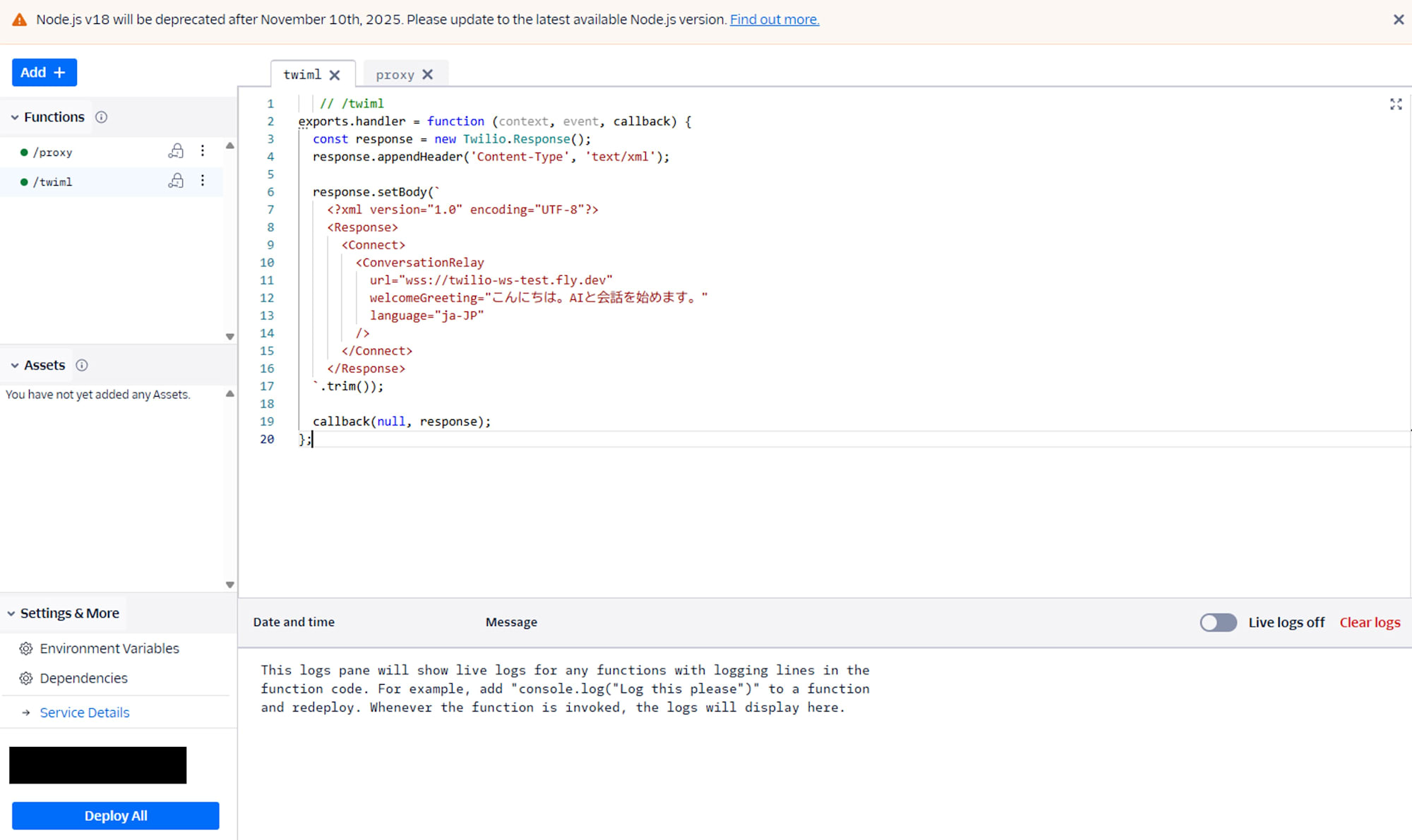
Task: Click language="ja-JP" on line 13
Action: pyautogui.click(x=427, y=316)
